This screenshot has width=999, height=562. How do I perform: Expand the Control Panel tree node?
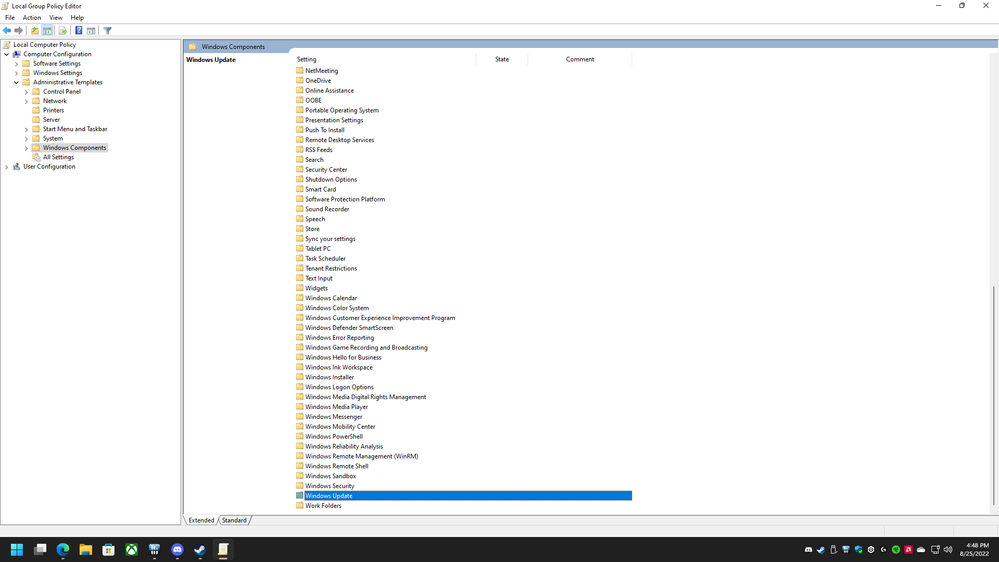click(x=26, y=92)
